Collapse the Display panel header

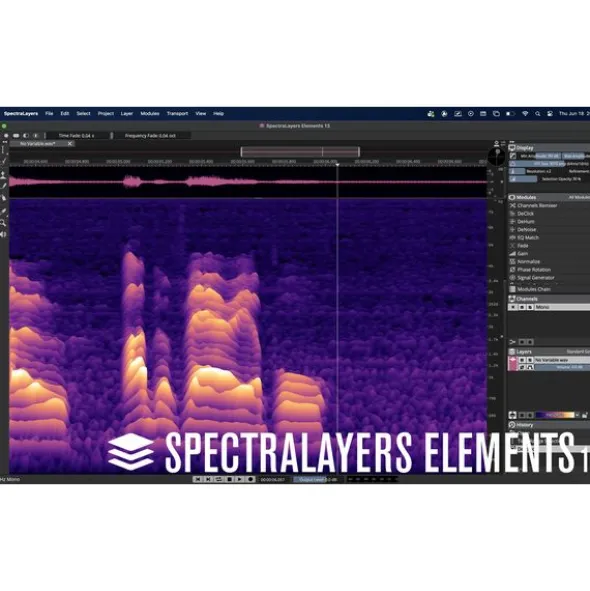(549, 148)
